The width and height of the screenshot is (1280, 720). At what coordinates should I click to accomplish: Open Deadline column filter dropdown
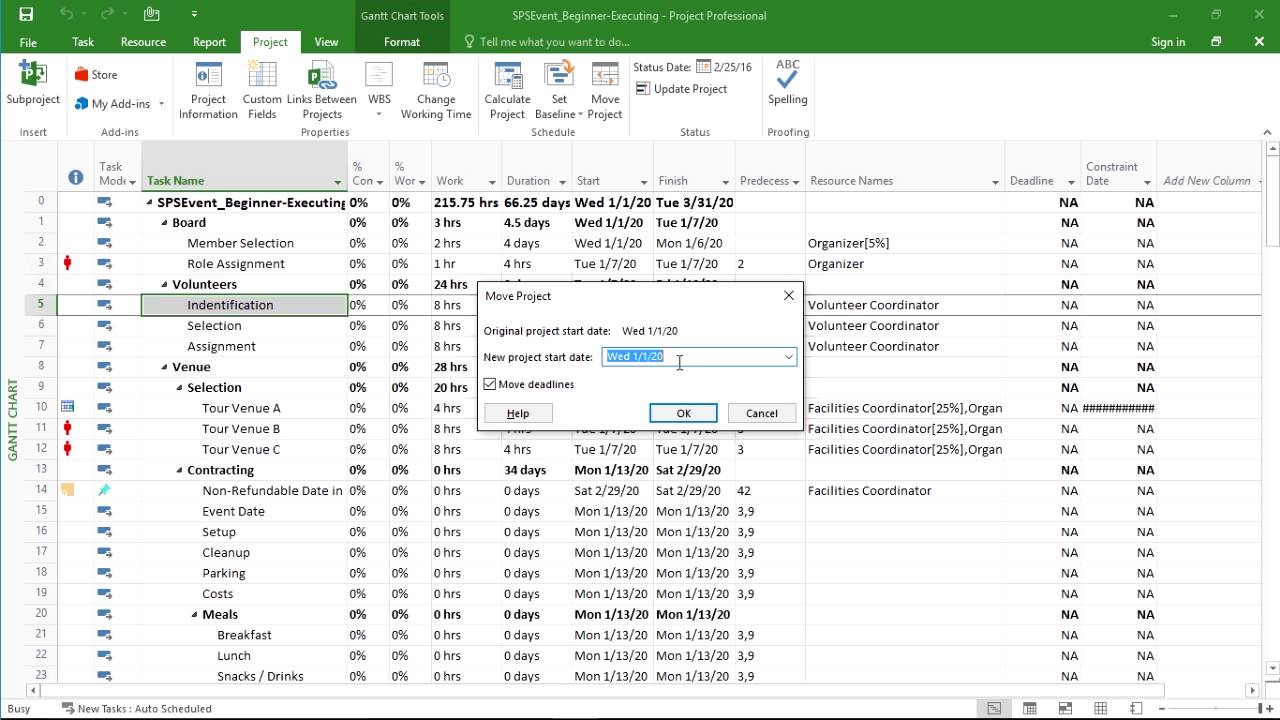1071,182
